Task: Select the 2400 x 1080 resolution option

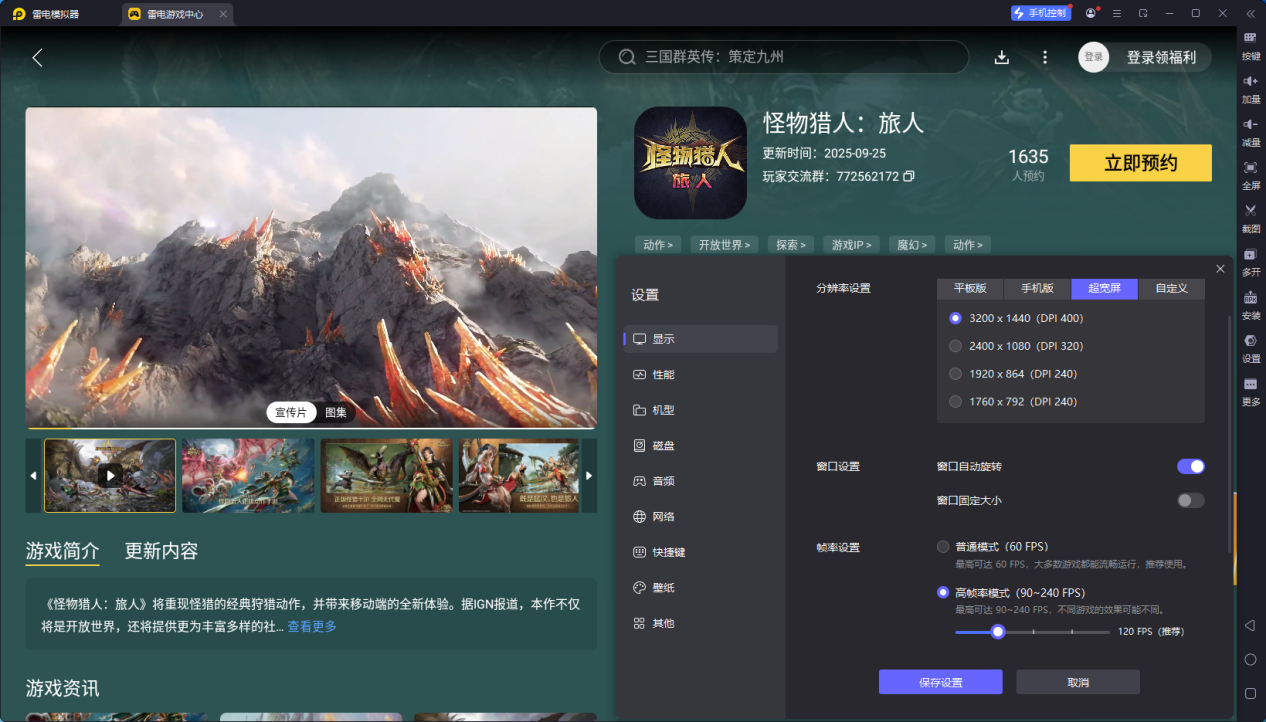Action: point(955,346)
